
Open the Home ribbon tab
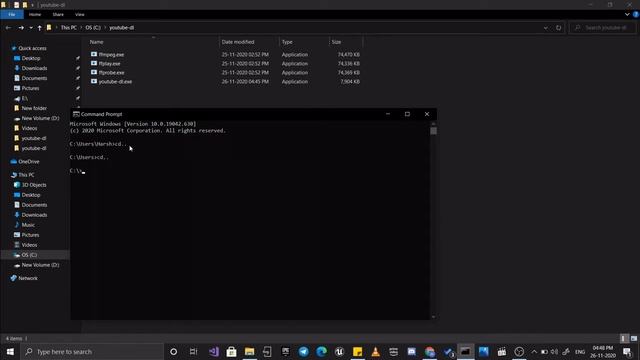[35, 14]
